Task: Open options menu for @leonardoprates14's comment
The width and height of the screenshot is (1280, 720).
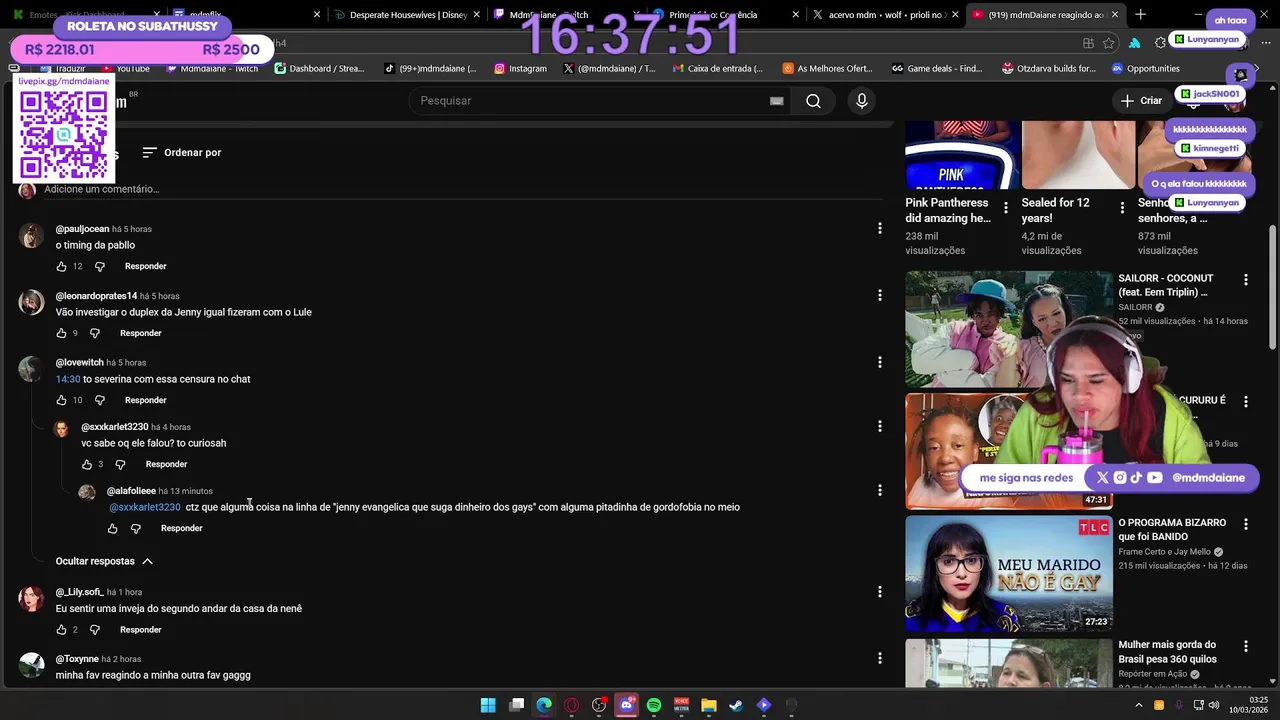Action: coord(879,296)
